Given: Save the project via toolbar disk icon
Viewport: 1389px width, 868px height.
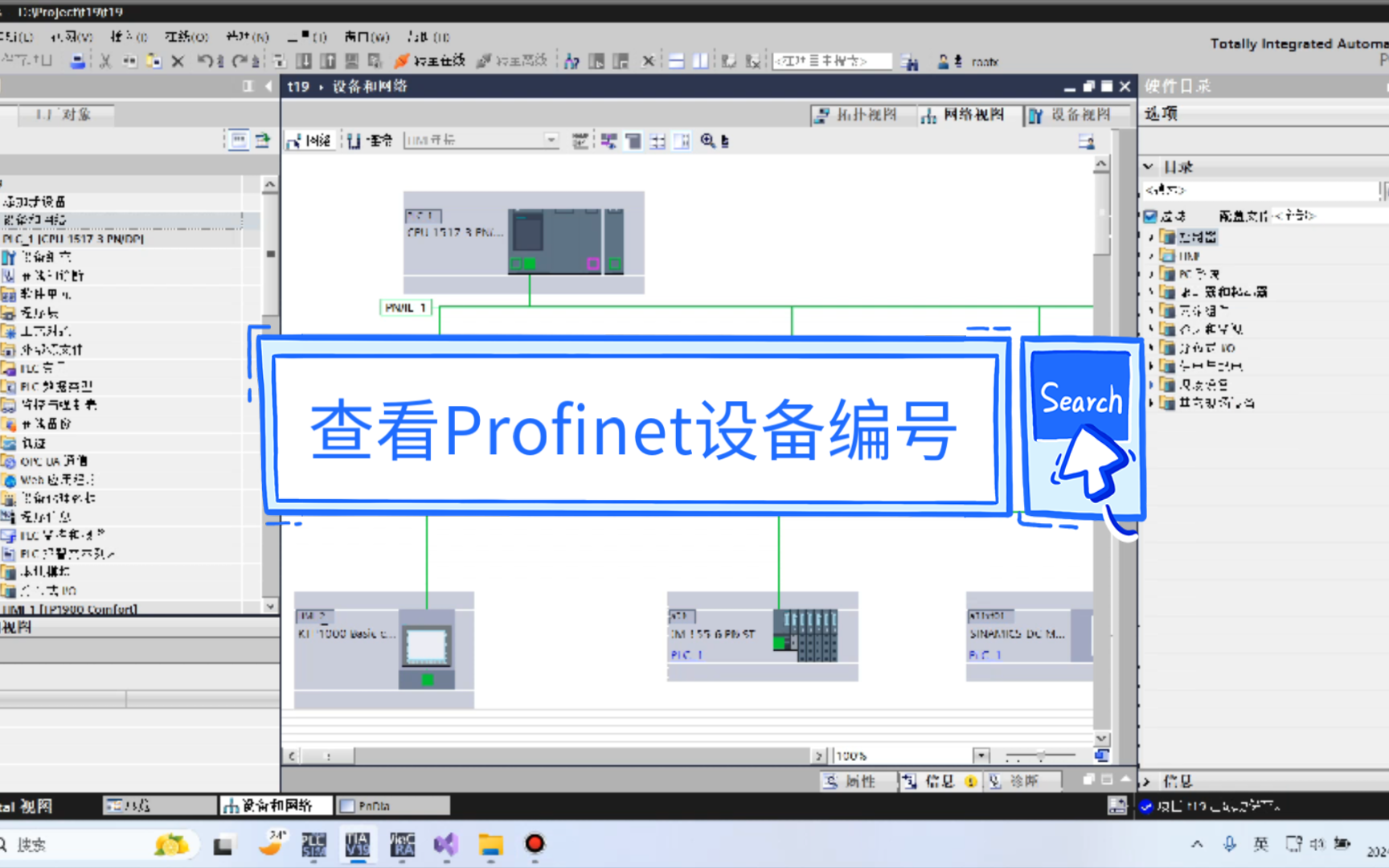Looking at the screenshot, I should pyautogui.click(x=77, y=61).
